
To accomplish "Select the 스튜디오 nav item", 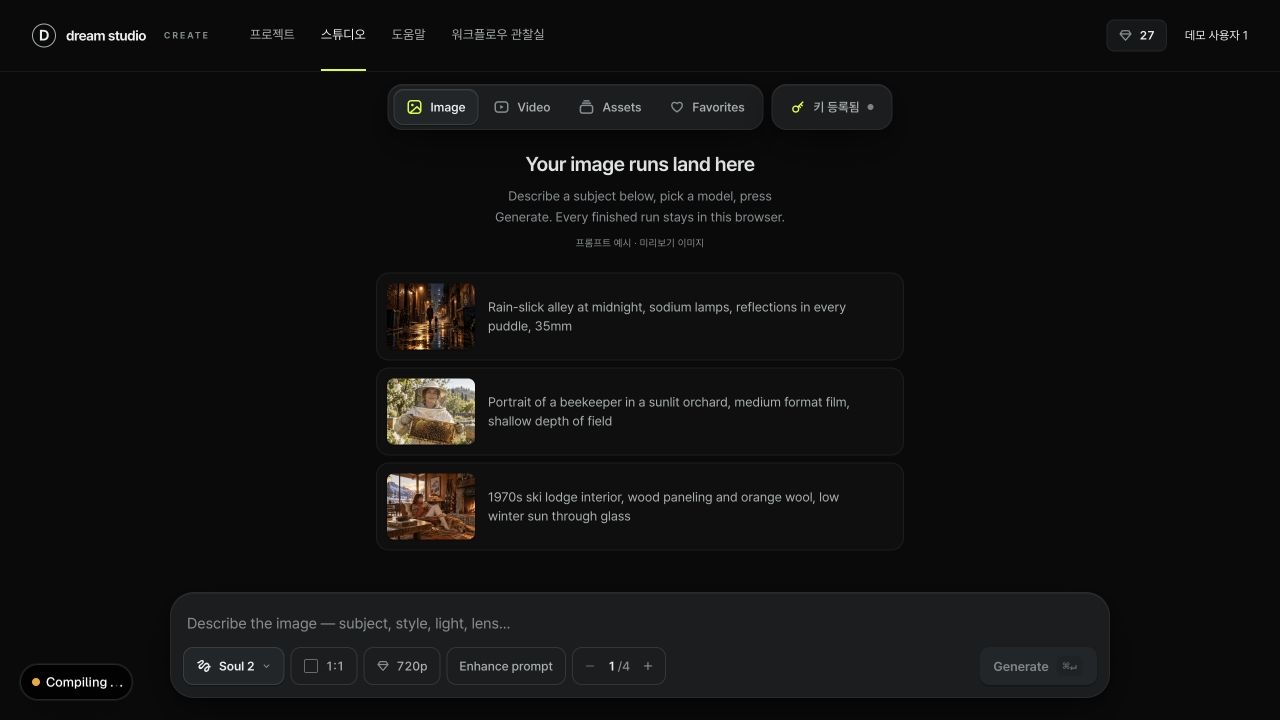I will pyautogui.click(x=343, y=34).
